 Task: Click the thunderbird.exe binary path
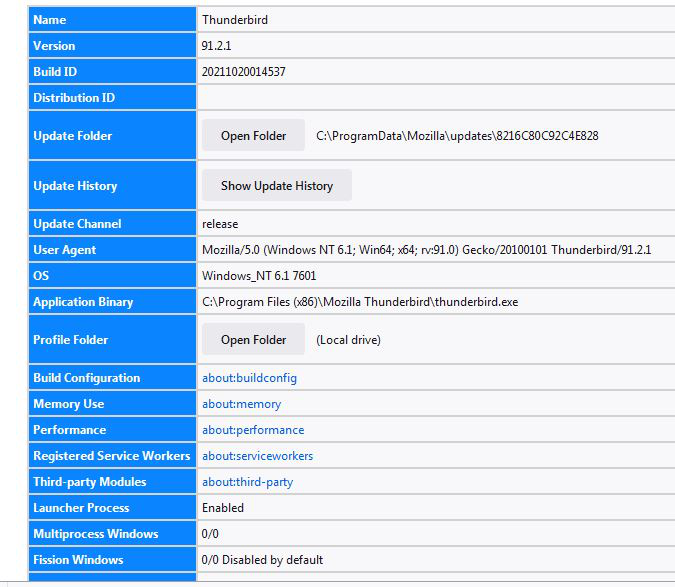[360, 302]
